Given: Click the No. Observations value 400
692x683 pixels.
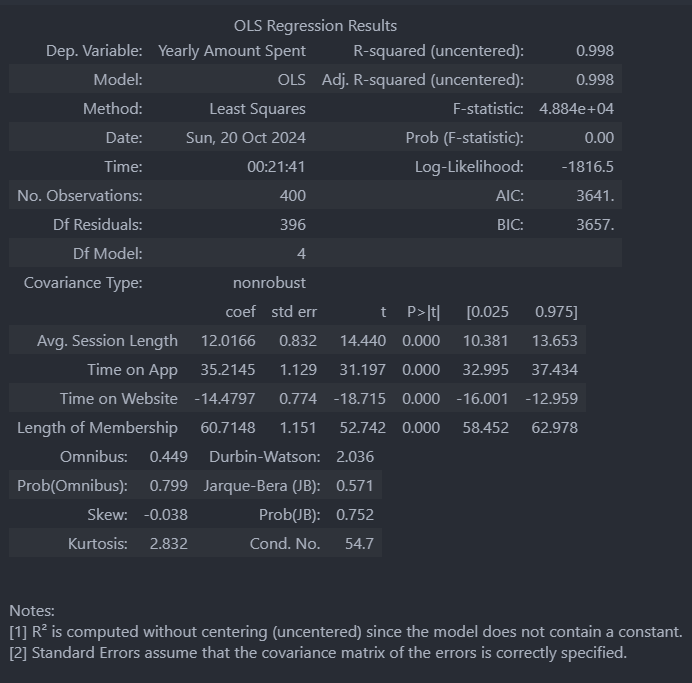Looking at the screenshot, I should 293,196.
